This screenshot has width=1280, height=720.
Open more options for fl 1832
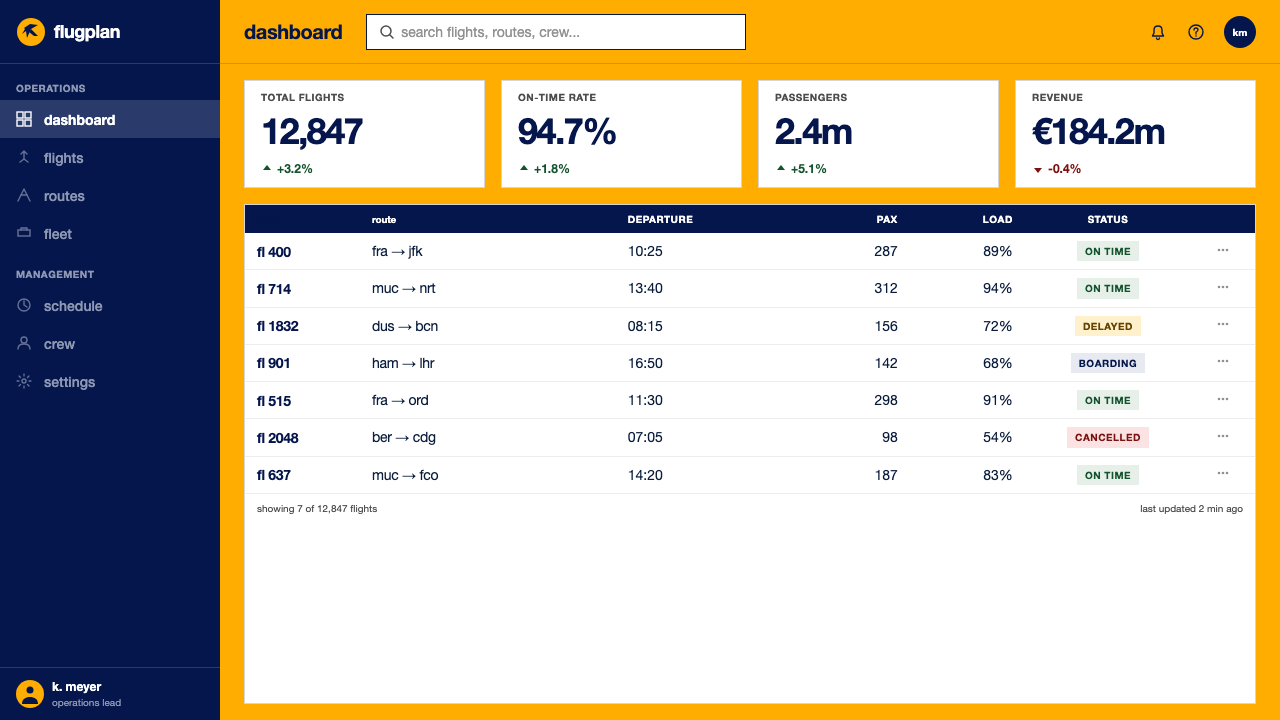tap(1223, 324)
